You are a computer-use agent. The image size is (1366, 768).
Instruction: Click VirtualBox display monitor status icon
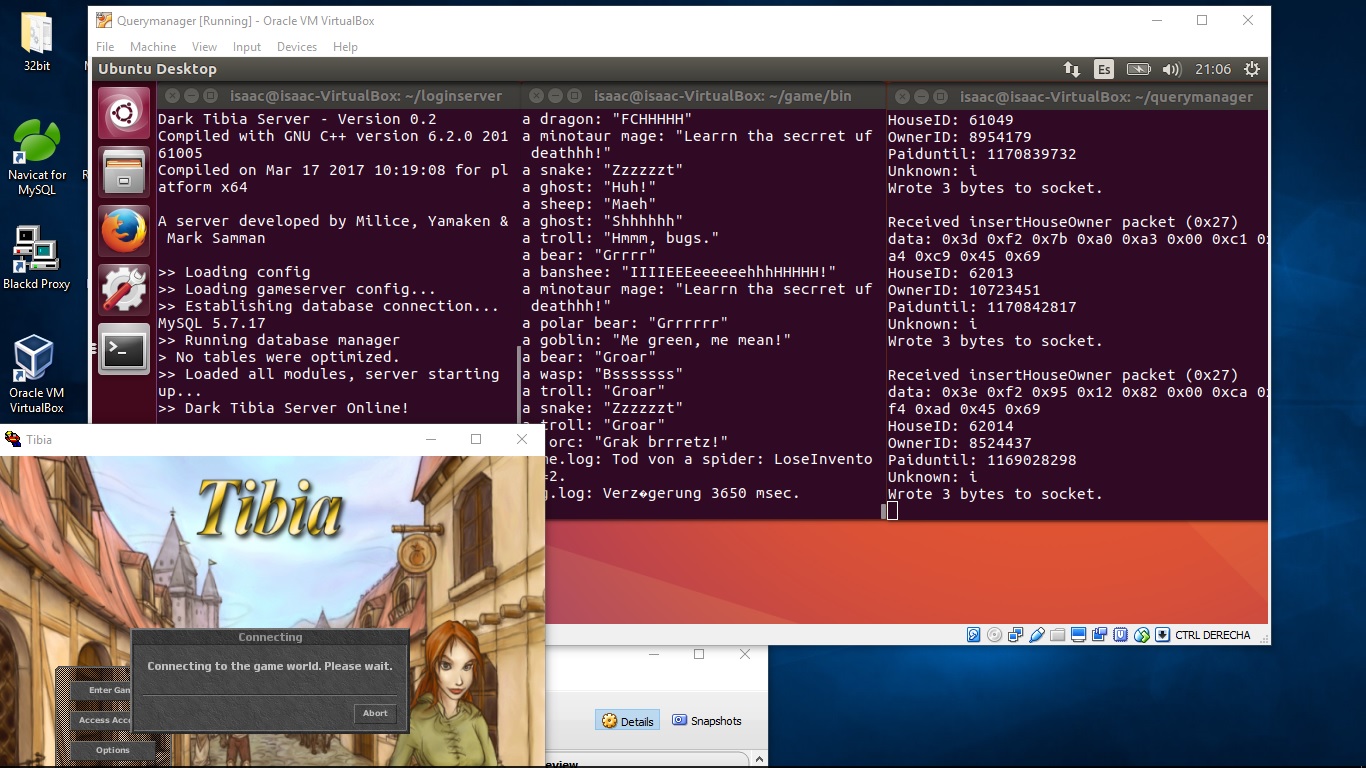[1079, 635]
